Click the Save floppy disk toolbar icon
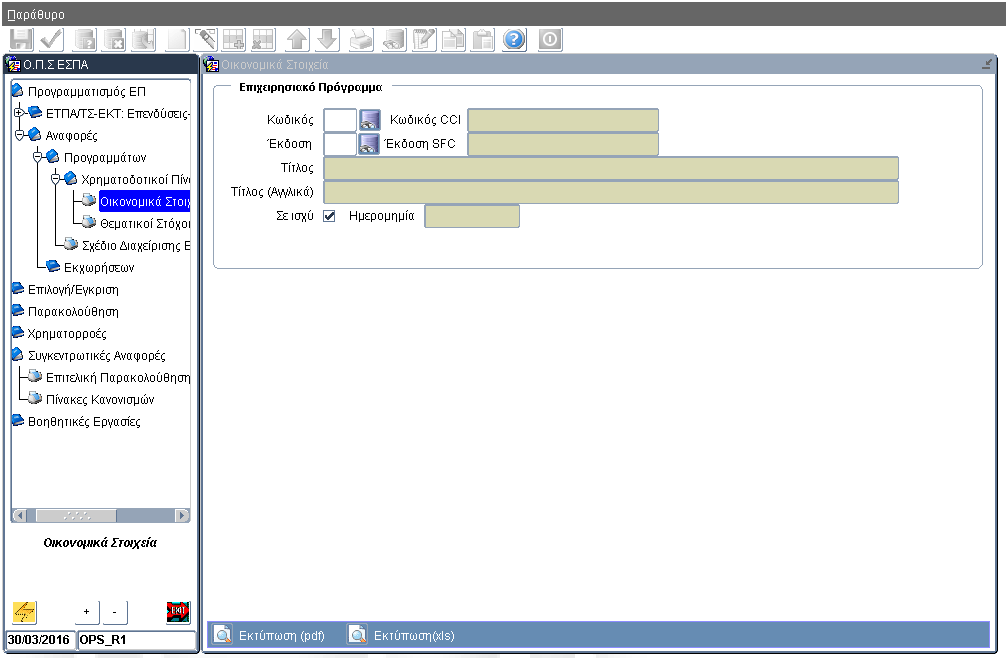Image resolution: width=1006 pixels, height=658 pixels. point(21,40)
